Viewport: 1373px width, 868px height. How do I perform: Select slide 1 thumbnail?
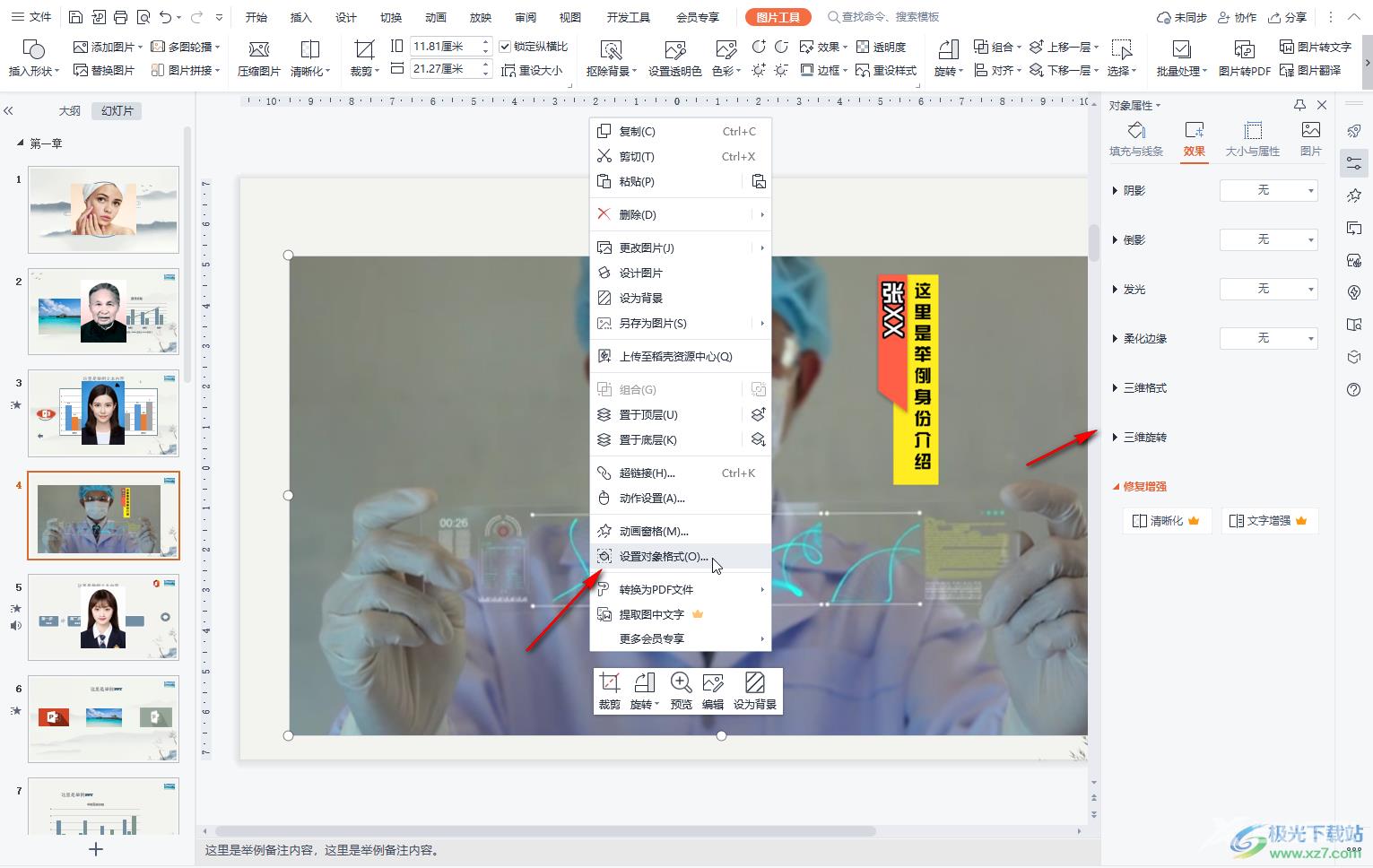pyautogui.click(x=103, y=210)
